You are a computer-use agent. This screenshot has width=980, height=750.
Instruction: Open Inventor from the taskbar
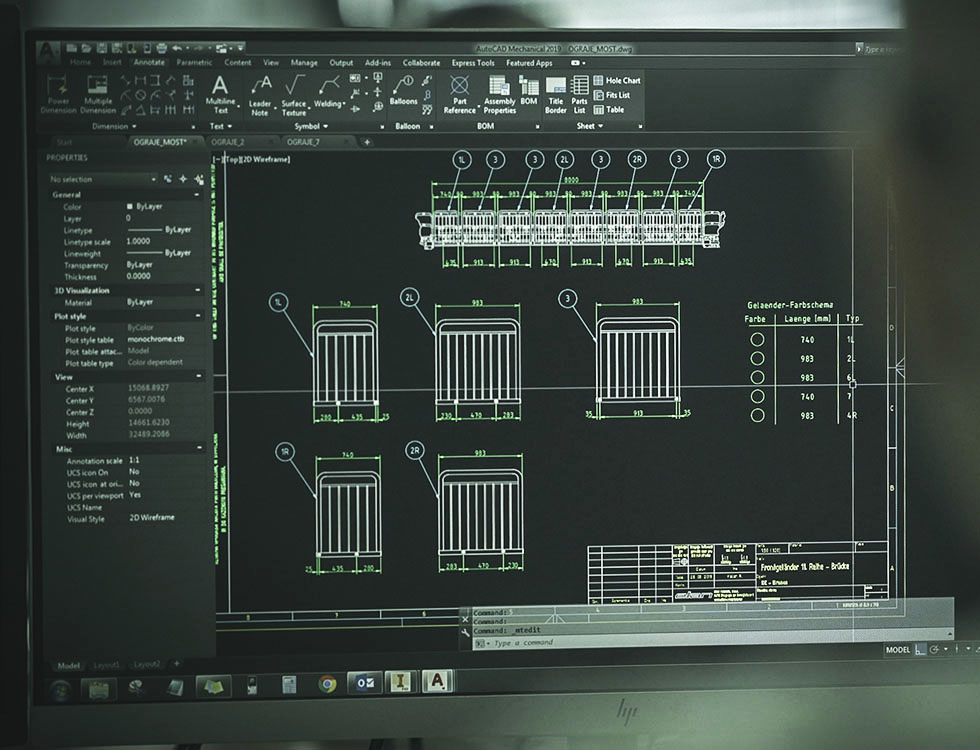click(401, 681)
